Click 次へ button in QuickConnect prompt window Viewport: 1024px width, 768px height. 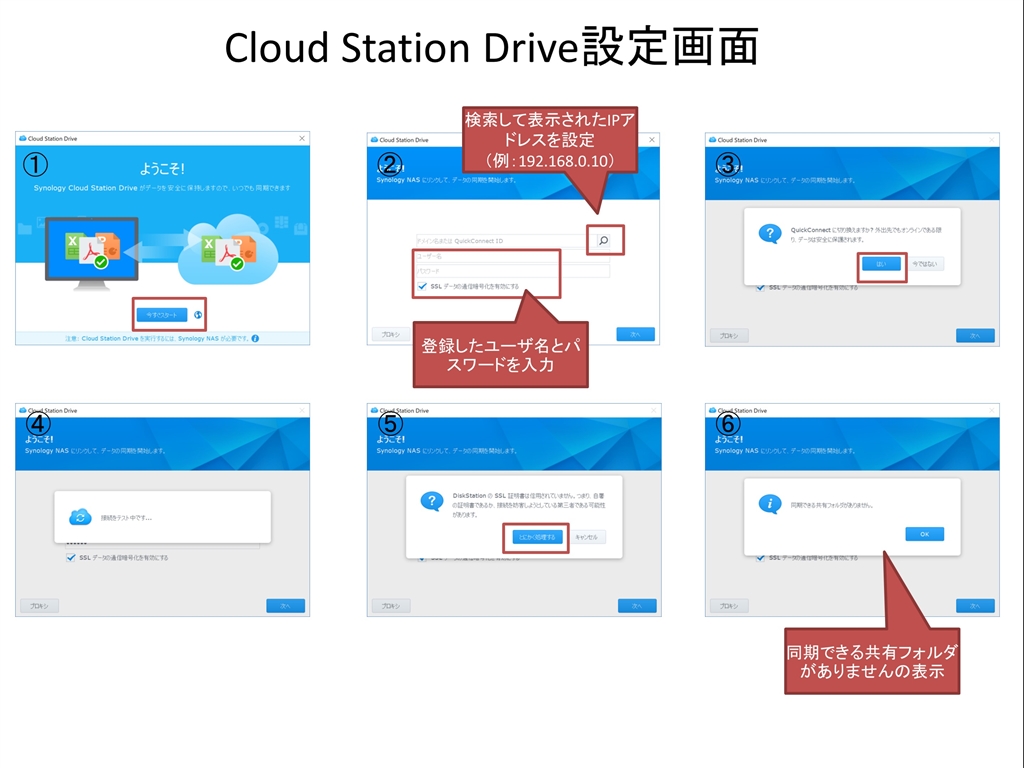(975, 336)
